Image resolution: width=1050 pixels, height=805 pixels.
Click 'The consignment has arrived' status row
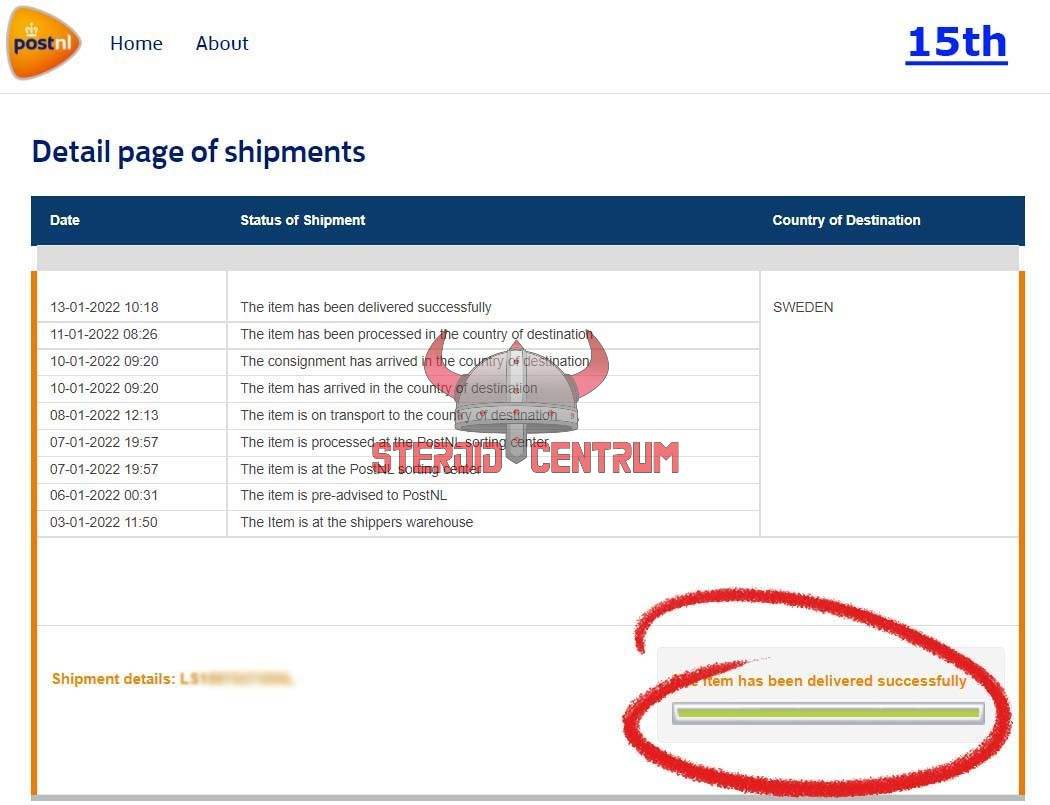[415, 361]
